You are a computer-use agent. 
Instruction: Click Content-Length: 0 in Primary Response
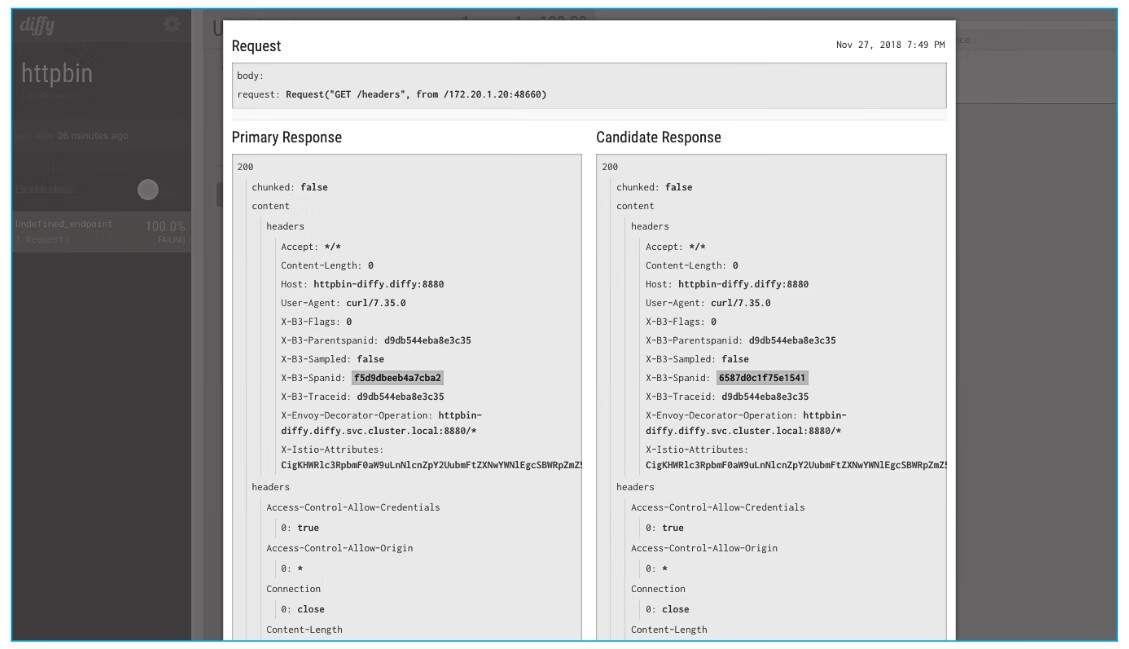coord(327,266)
